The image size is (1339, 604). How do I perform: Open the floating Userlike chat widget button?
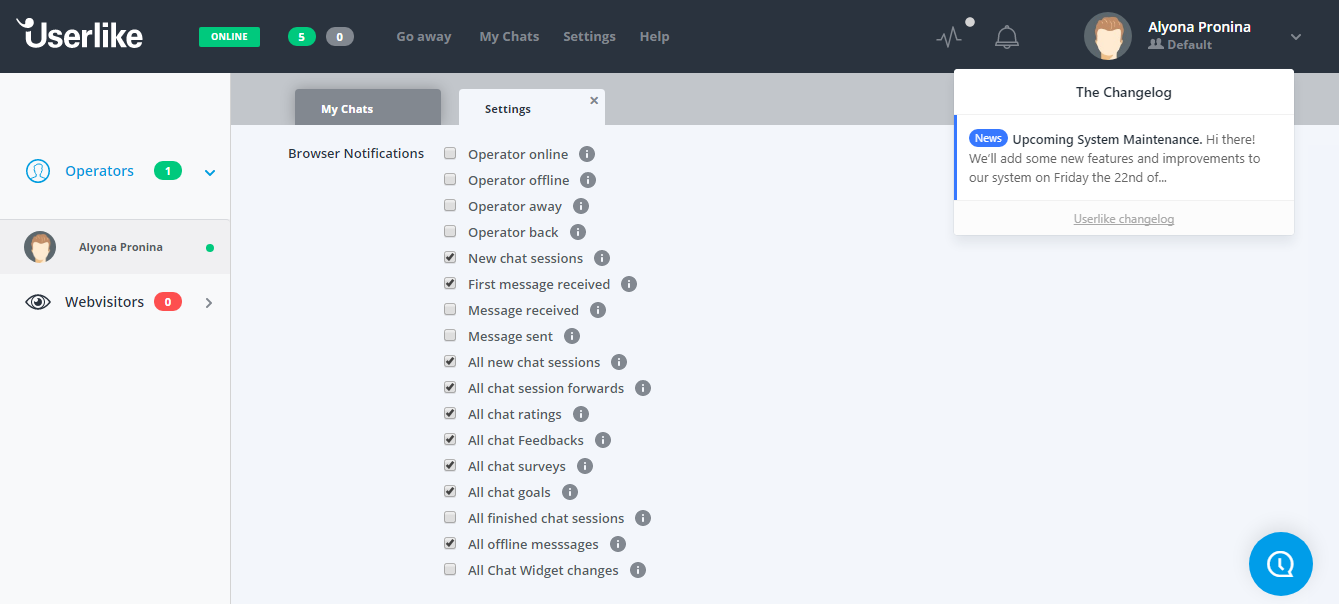click(1281, 564)
